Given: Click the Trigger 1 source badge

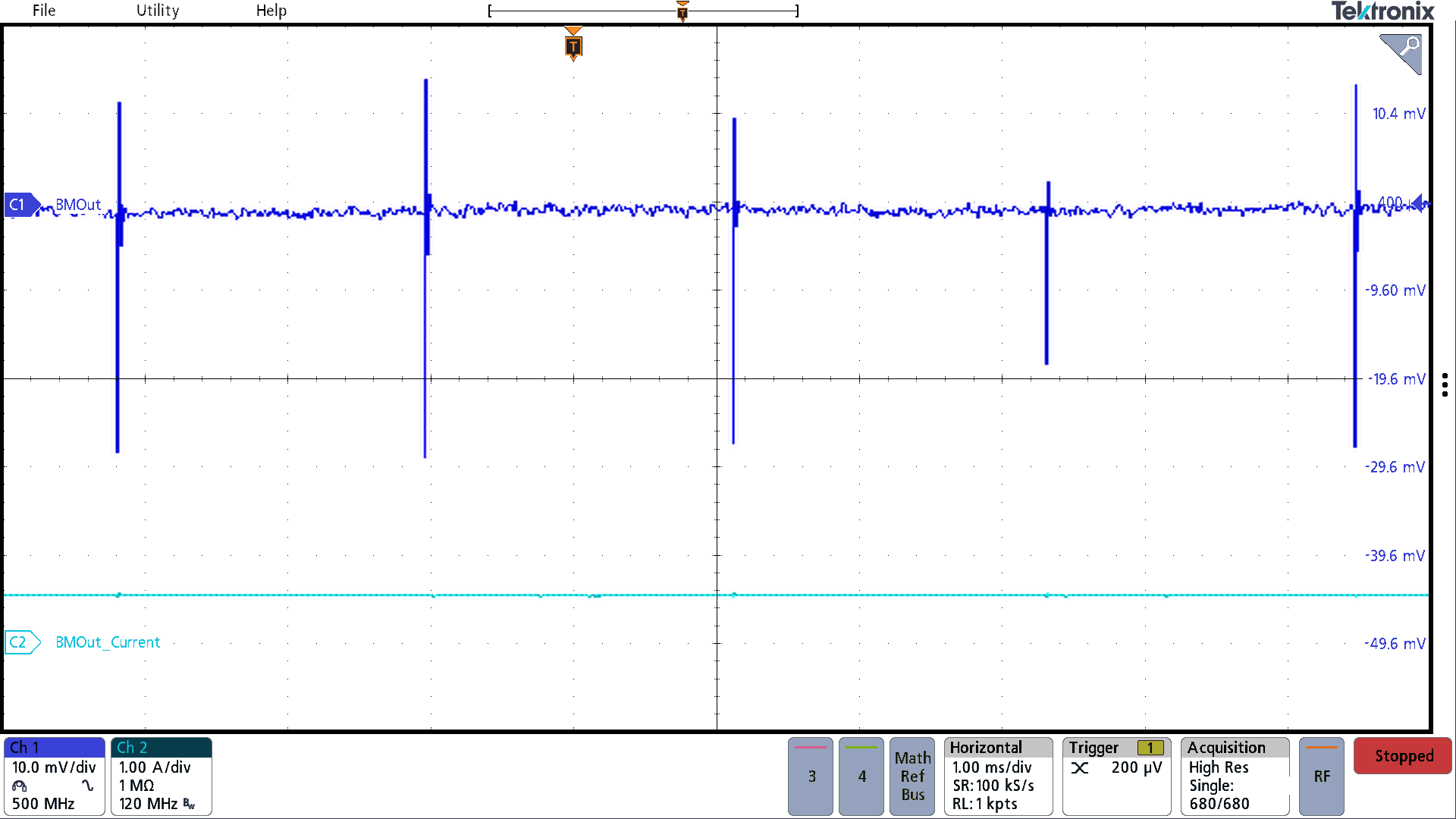Looking at the screenshot, I should pos(1152,747).
